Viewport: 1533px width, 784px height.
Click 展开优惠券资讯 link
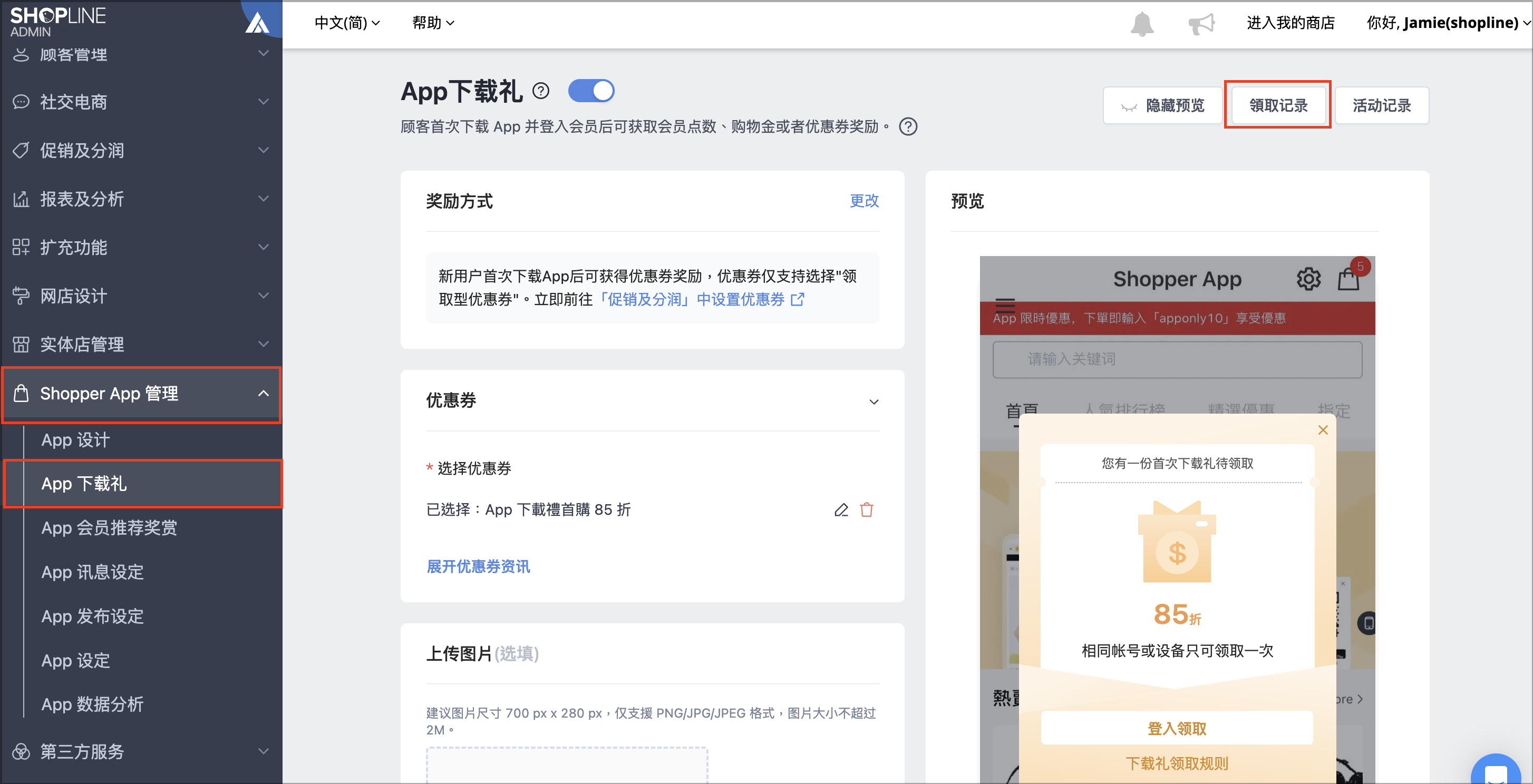click(x=479, y=566)
